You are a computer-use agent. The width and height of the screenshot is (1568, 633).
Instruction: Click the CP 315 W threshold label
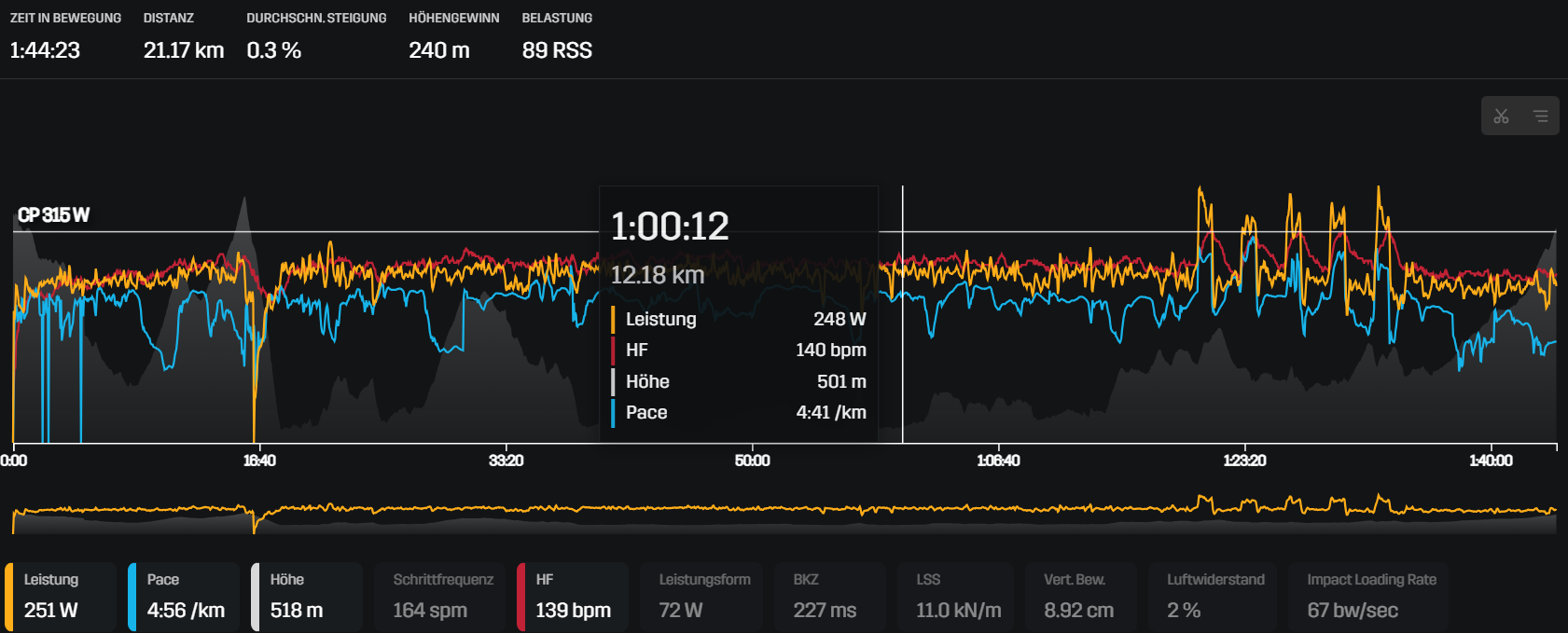pos(54,215)
